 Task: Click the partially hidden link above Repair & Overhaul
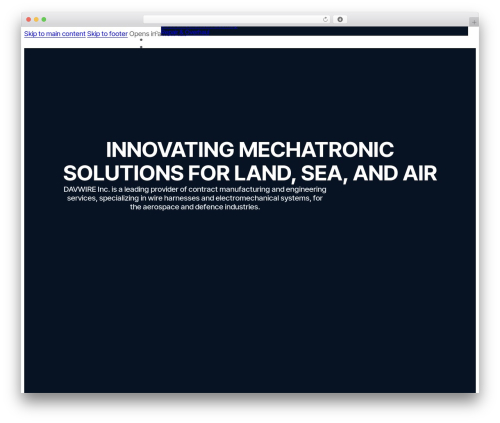click(199, 27)
